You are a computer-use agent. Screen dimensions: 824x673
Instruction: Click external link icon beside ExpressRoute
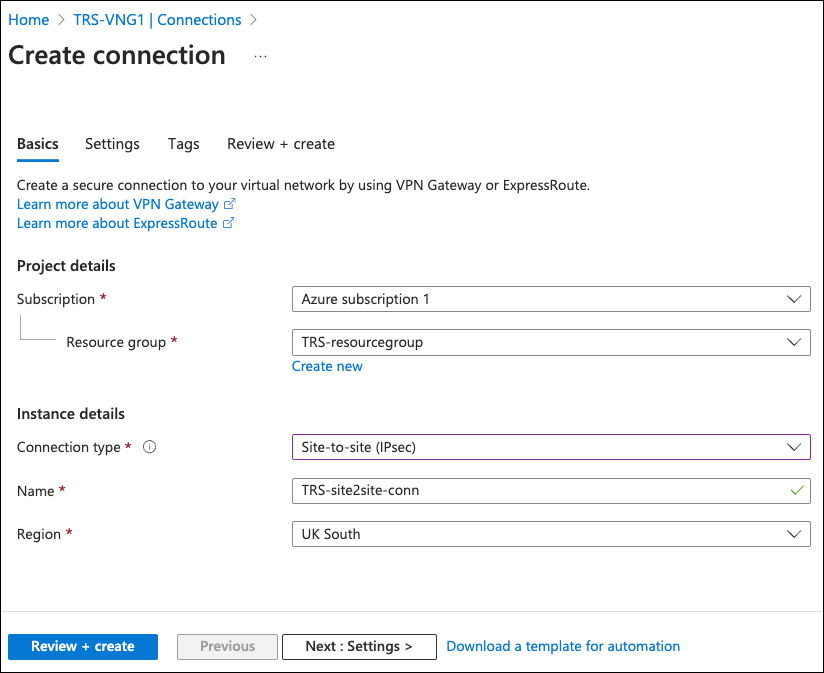[x=229, y=223]
